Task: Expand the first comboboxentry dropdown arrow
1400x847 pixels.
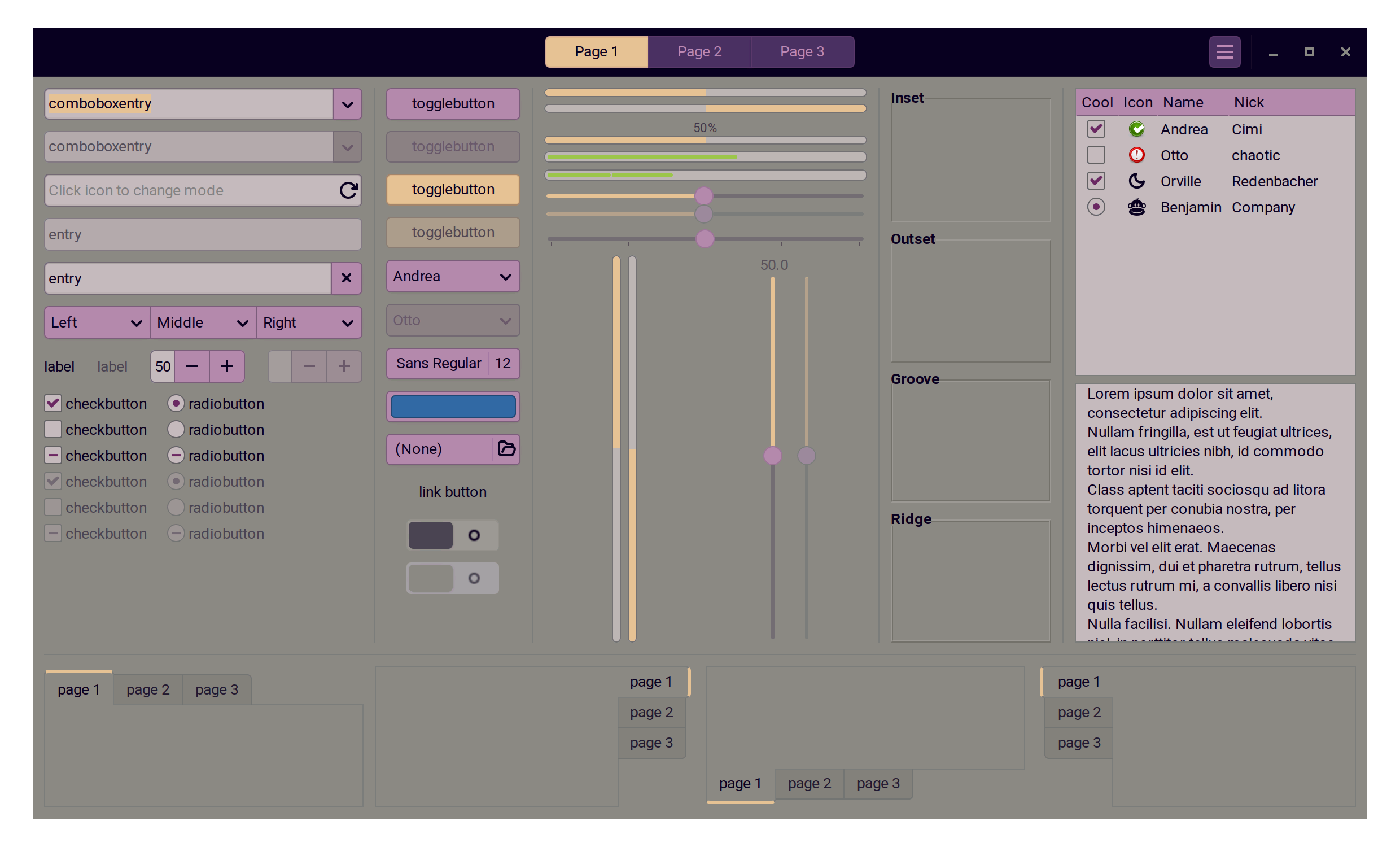Action: tap(347, 104)
